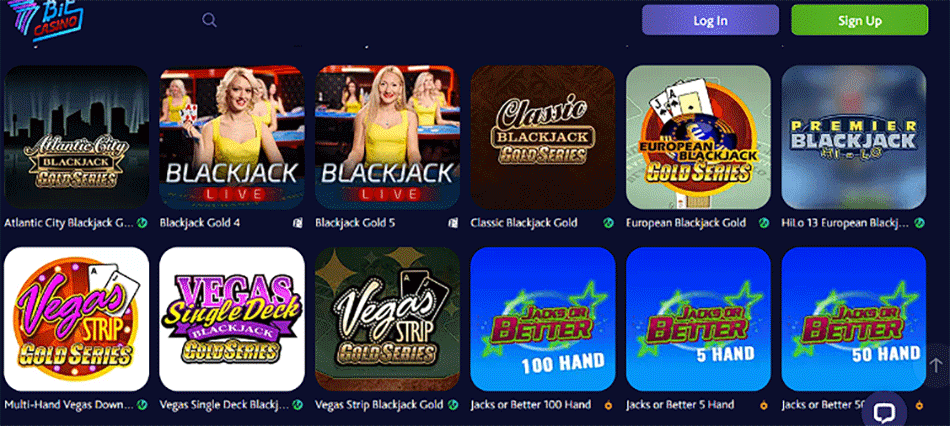
Task: Click the green Sign Up button
Action: coord(859,20)
